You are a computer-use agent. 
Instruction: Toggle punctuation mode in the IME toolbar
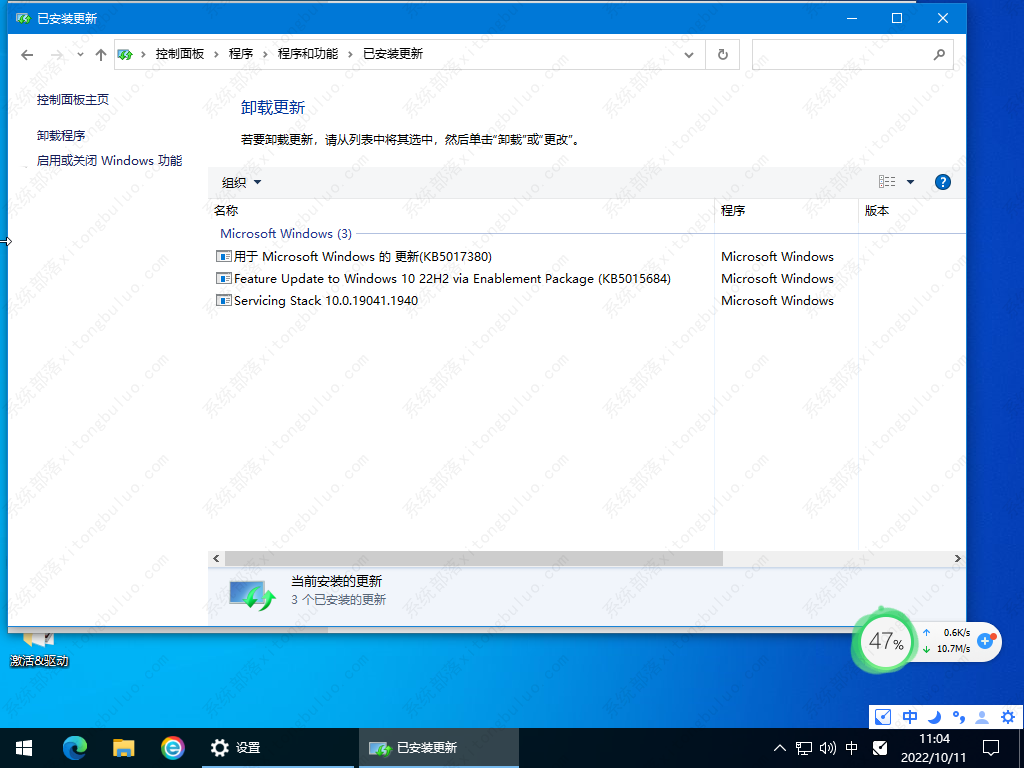(958, 717)
